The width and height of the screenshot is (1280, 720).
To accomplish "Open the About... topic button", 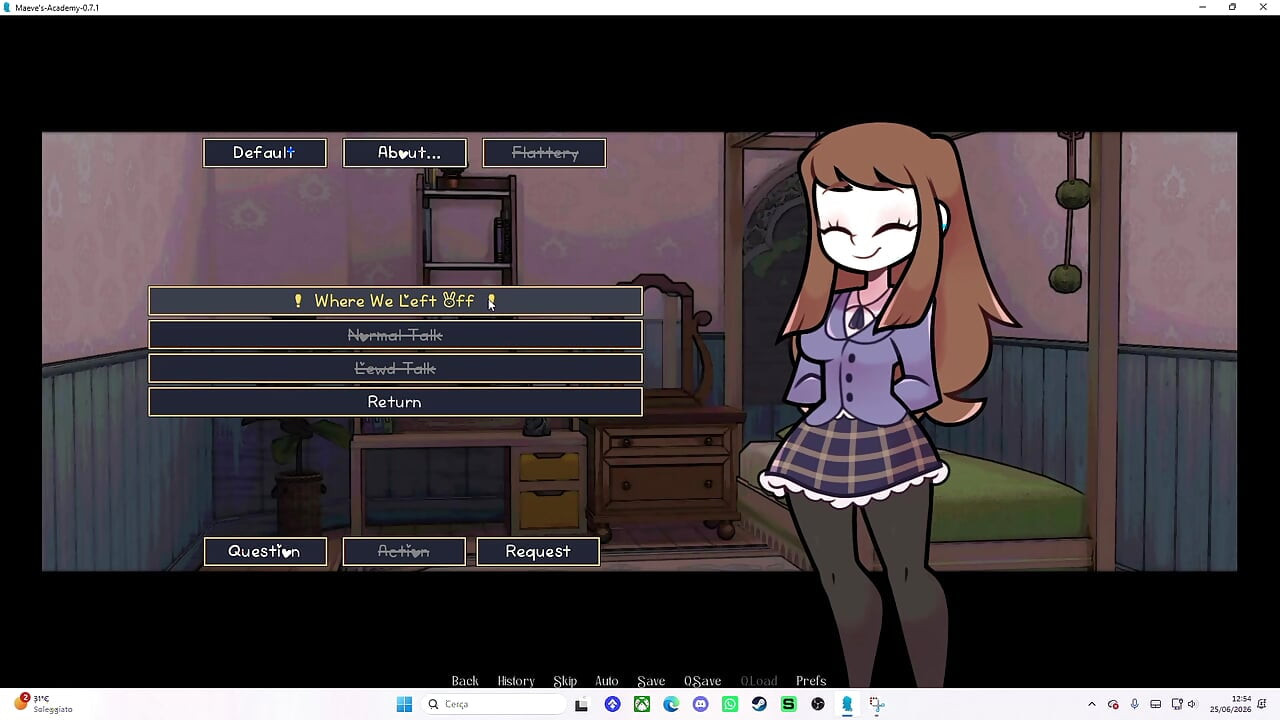I will (405, 153).
